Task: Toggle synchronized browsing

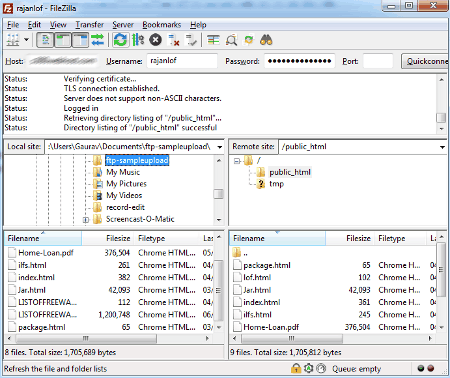Action: pos(249,40)
